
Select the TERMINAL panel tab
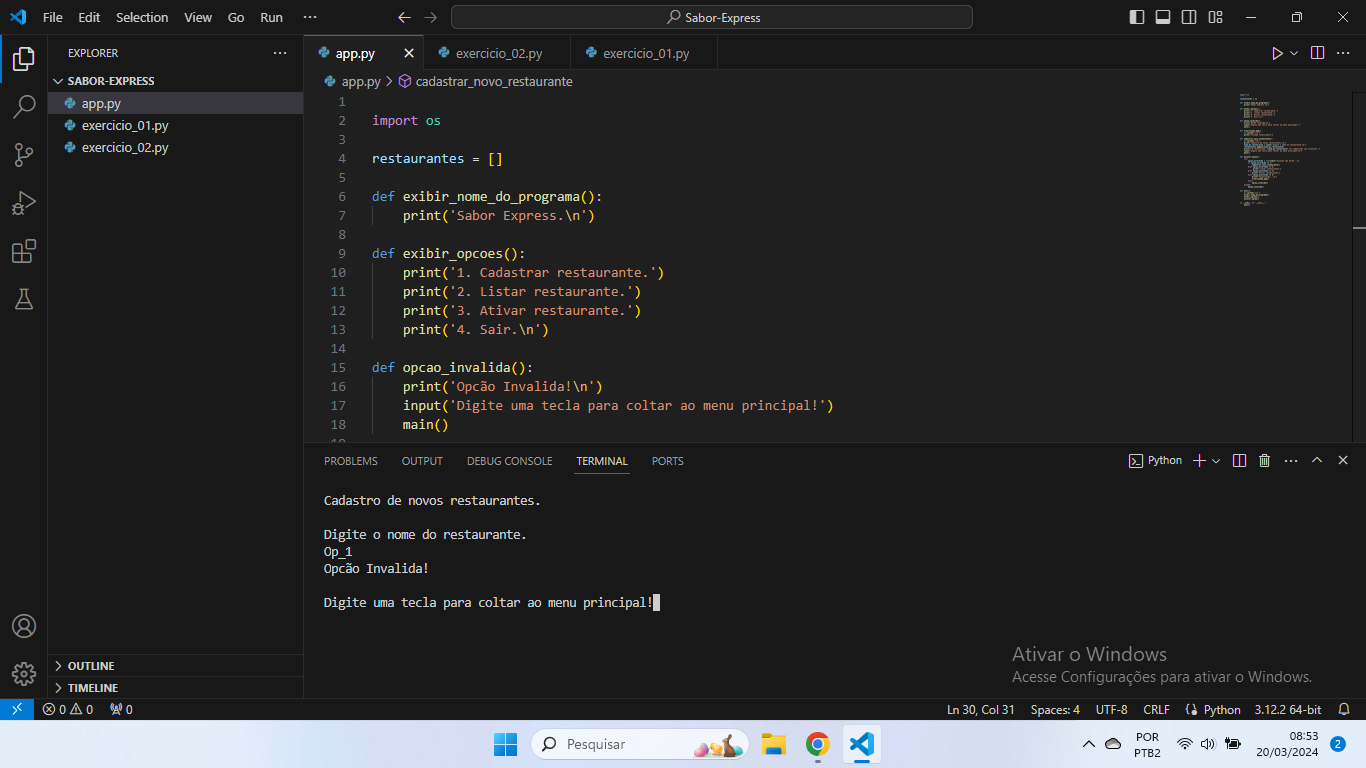click(x=602, y=461)
